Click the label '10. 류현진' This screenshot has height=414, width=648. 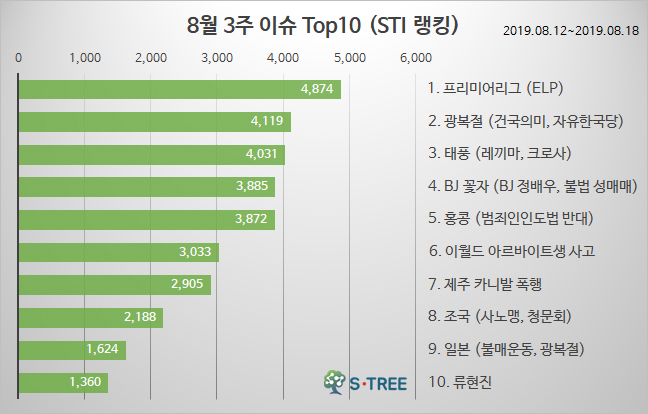pos(460,382)
